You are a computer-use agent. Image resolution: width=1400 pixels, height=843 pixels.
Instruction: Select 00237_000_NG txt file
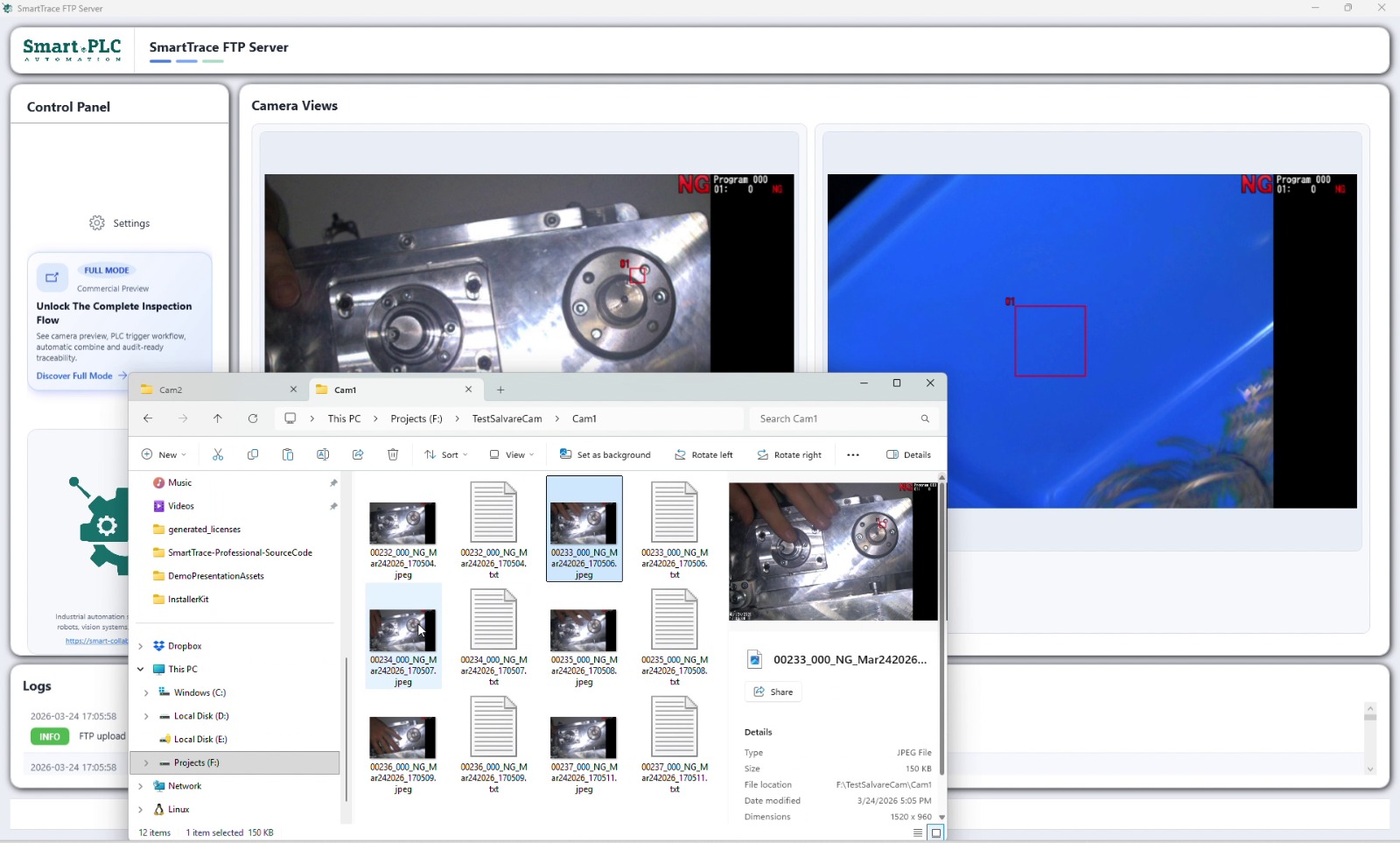[675, 744]
